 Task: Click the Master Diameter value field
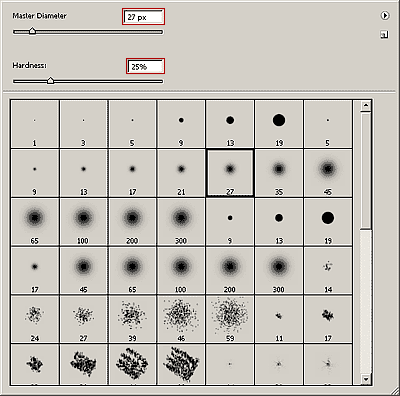pyautogui.click(x=143, y=17)
